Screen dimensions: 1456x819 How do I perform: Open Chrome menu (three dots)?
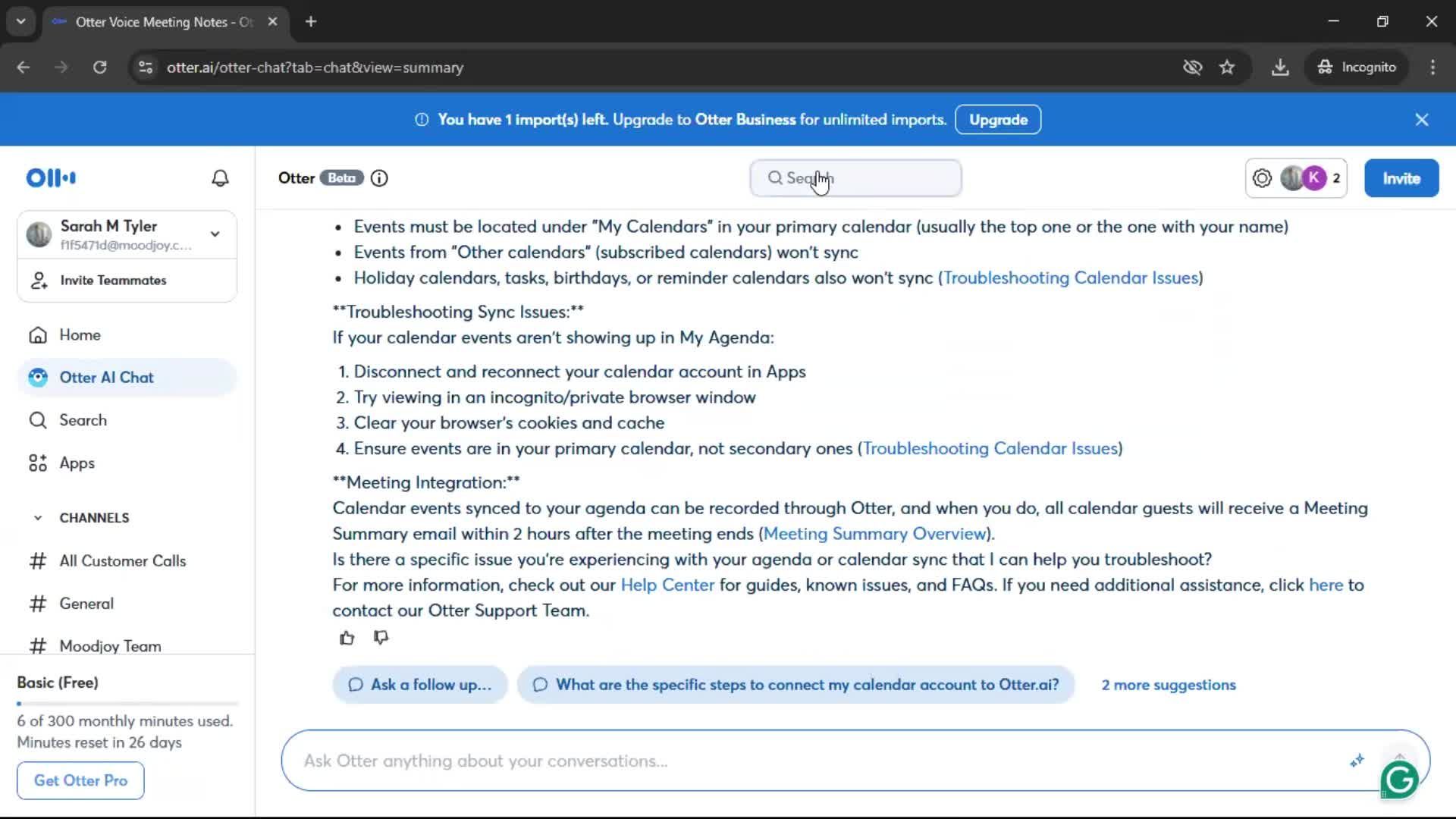(1432, 67)
